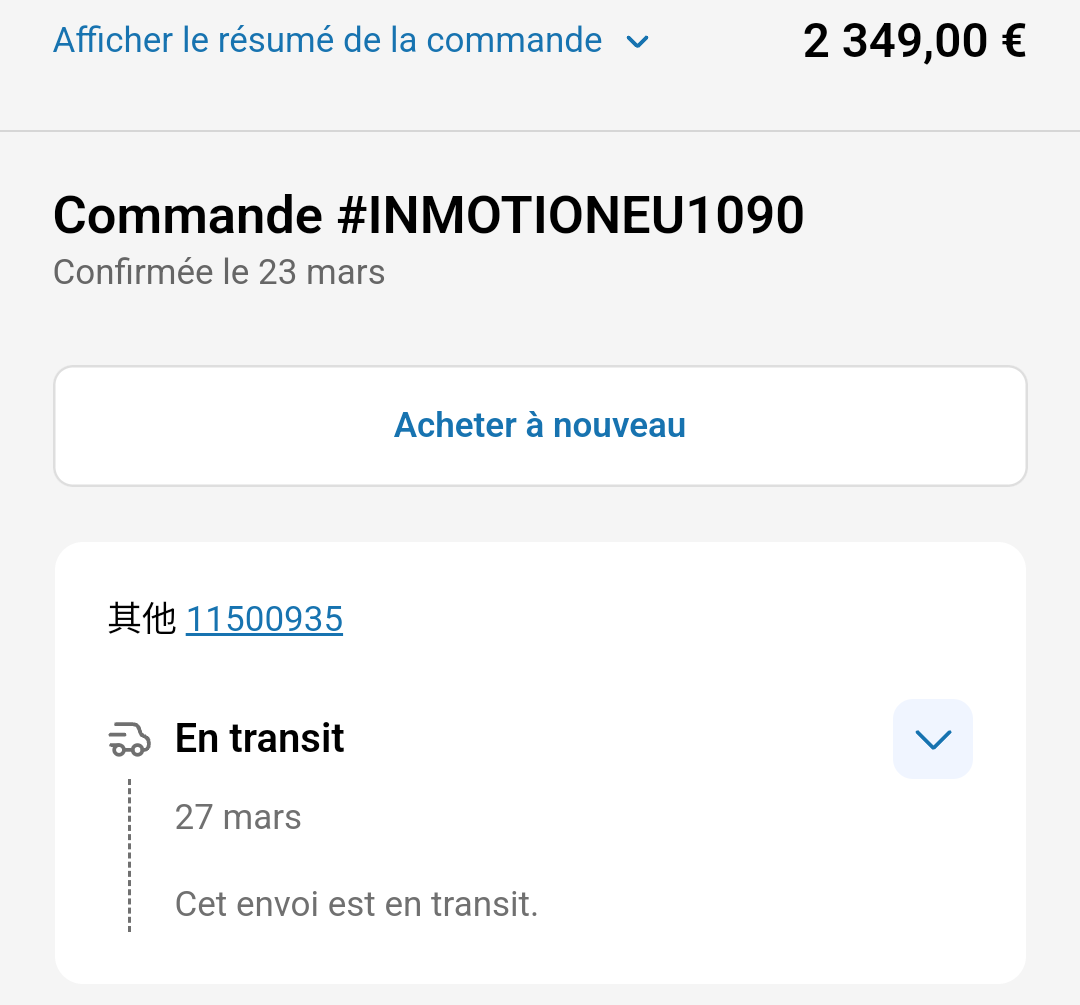Click the Commande #INMOTIONEU1090 heading
Viewport: 1080px width, 1005px height.
point(428,215)
